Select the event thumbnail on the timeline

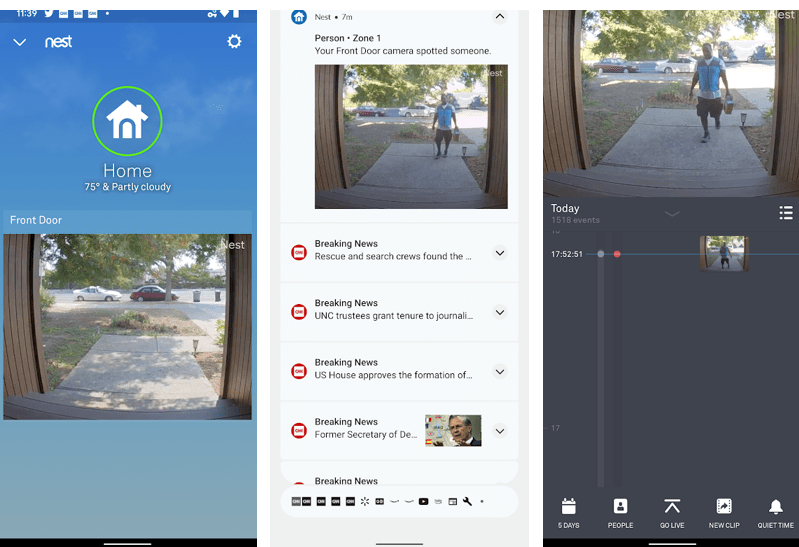723,254
